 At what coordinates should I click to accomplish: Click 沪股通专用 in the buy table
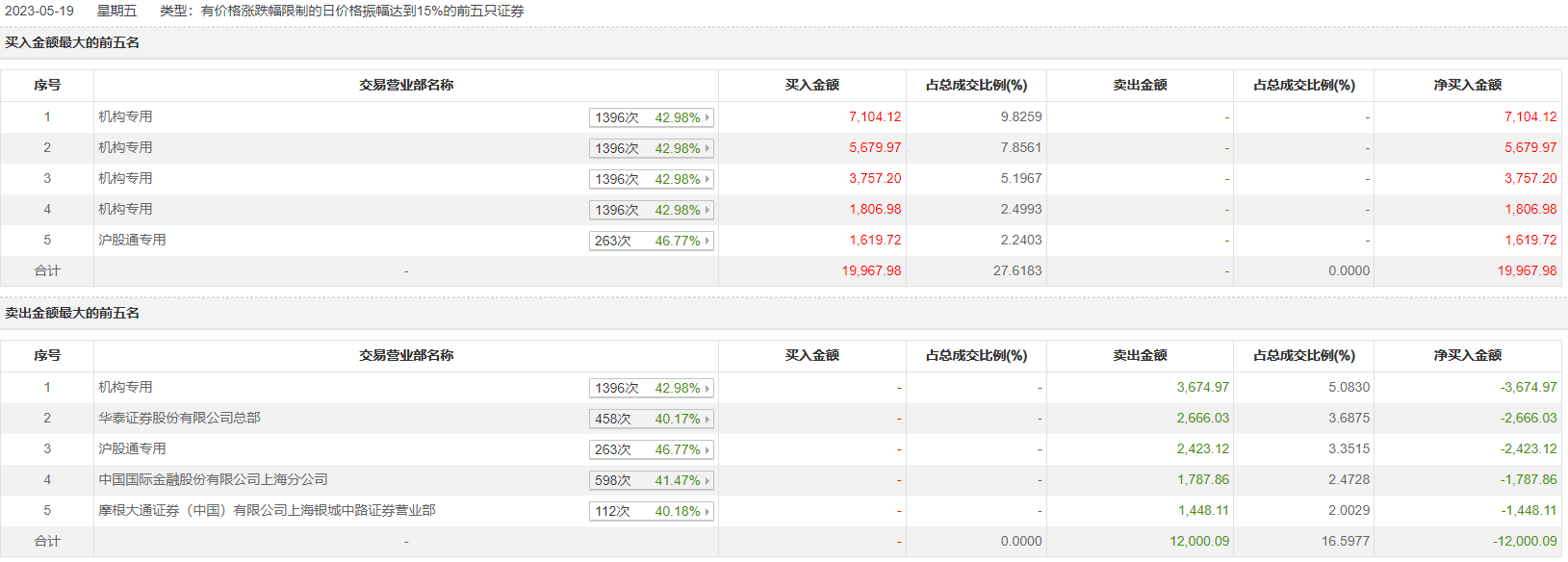point(132,240)
